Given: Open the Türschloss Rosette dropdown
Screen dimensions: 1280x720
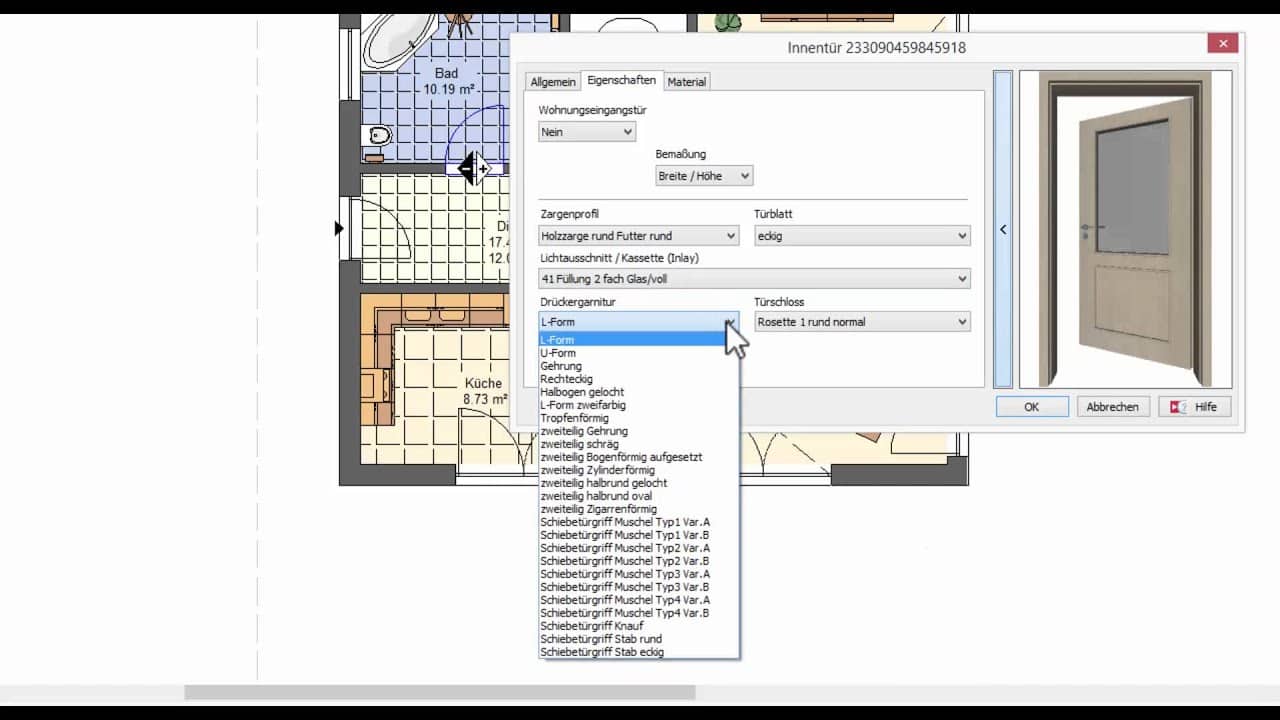Looking at the screenshot, I should (862, 322).
